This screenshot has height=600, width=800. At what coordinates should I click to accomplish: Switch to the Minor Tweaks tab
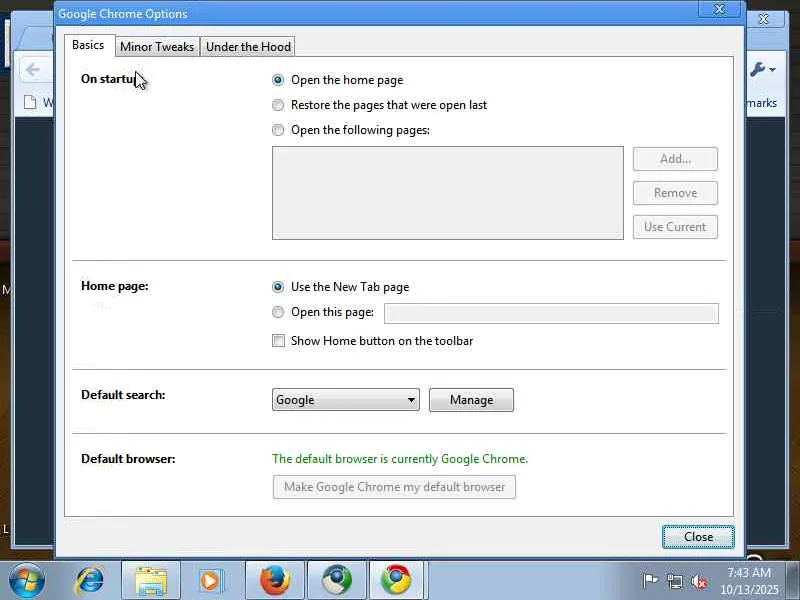[x=157, y=46]
